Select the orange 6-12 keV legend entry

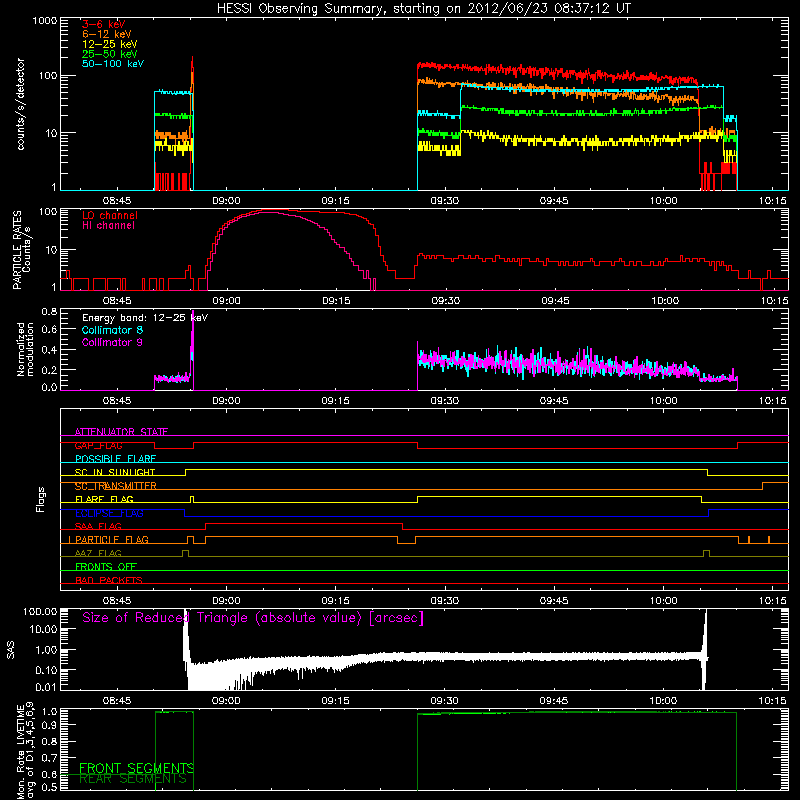click(107, 34)
